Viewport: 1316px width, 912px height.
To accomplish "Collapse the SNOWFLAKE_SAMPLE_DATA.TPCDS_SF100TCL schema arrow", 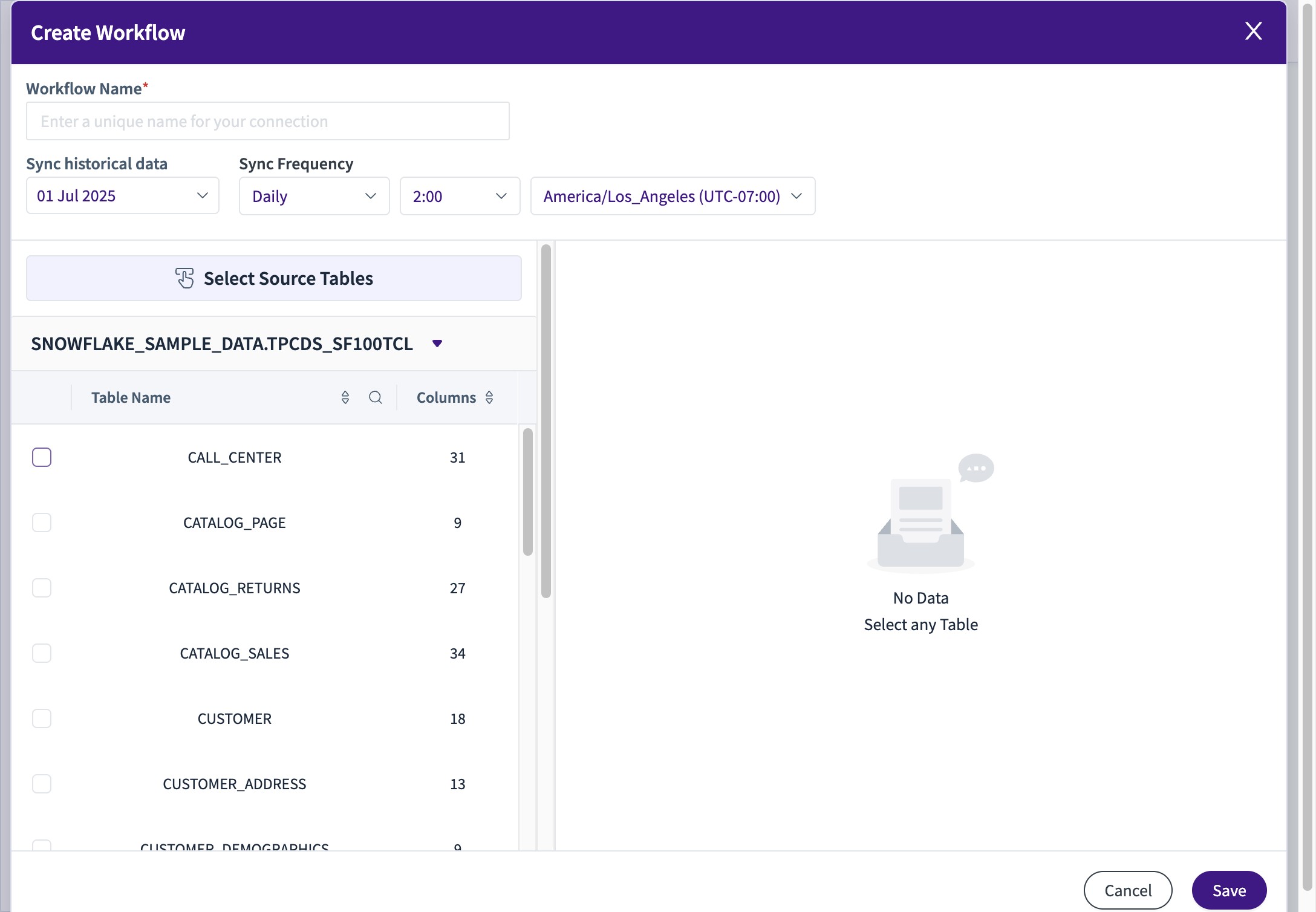I will tap(437, 344).
